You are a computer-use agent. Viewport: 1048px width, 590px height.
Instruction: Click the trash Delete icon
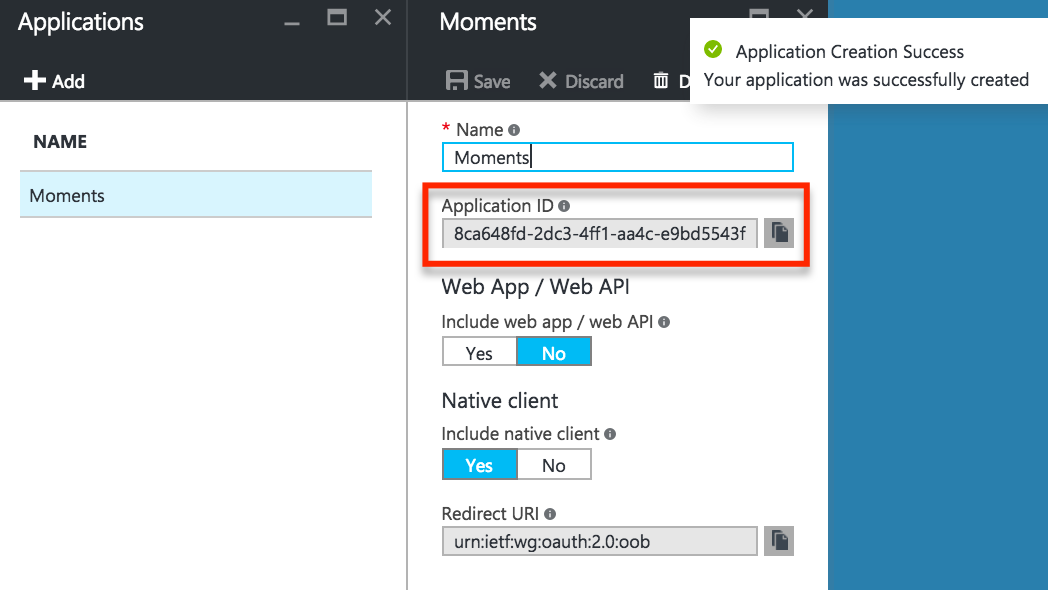[x=660, y=81]
